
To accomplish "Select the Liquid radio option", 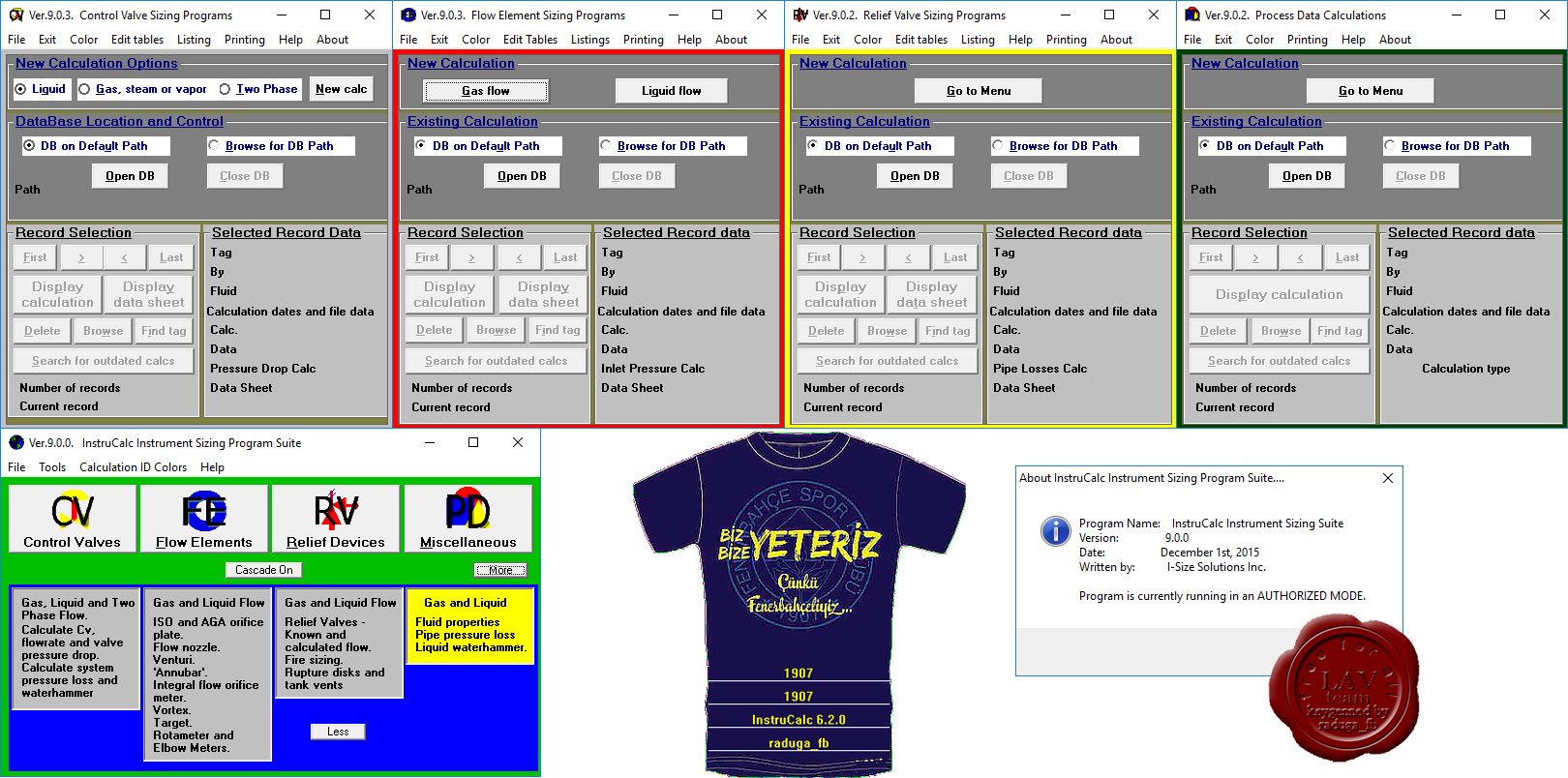I will tap(41, 89).
